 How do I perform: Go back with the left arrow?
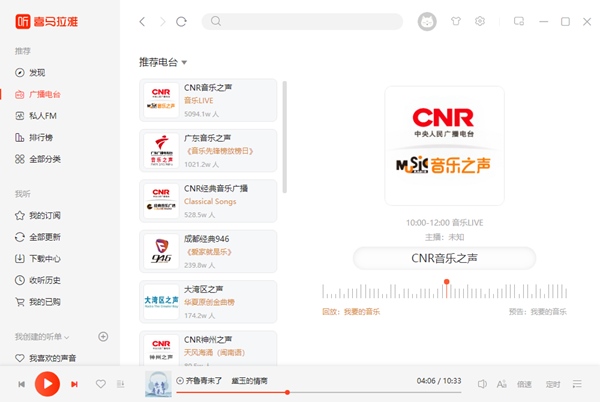pyautogui.click(x=142, y=21)
